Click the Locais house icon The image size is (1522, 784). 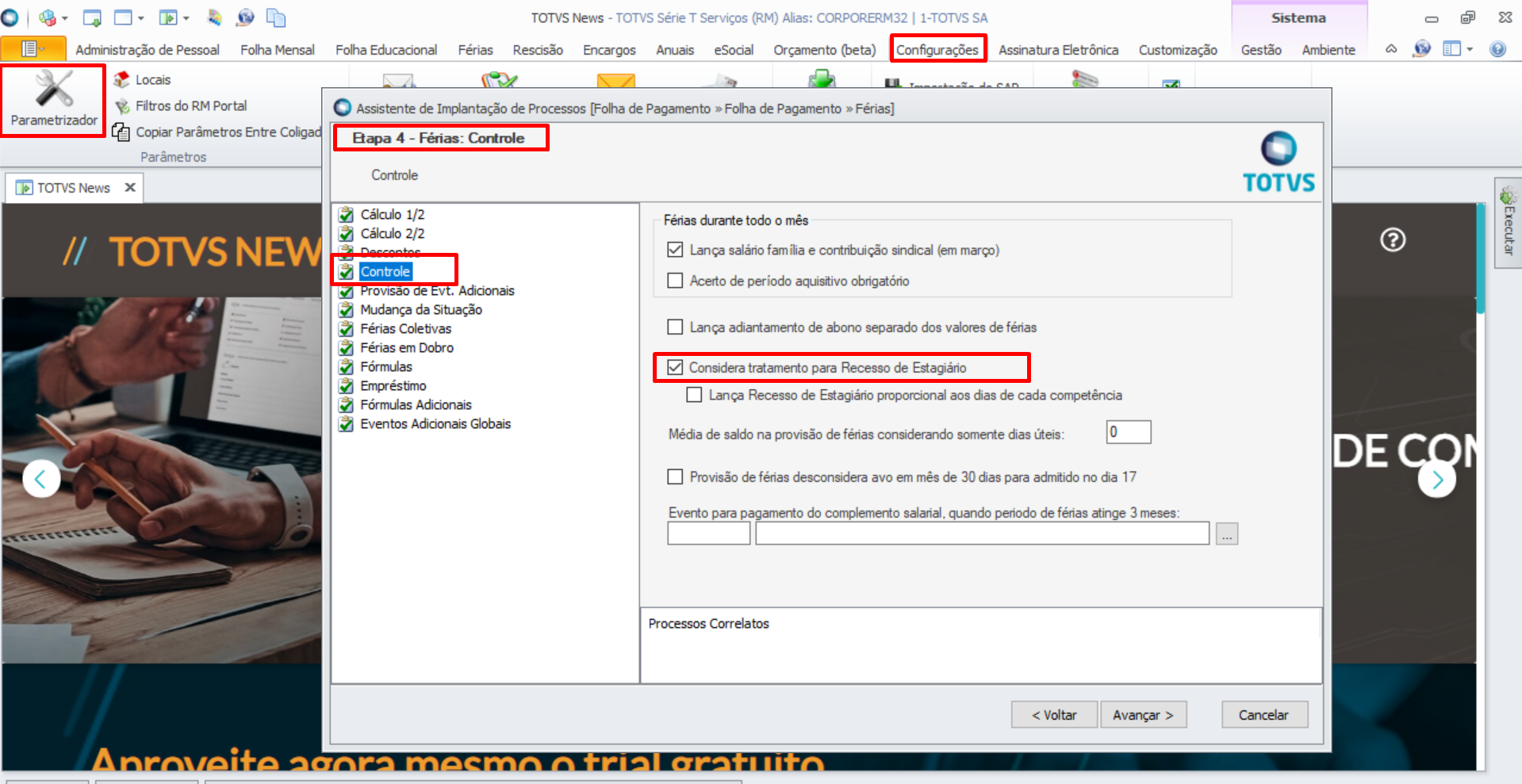tap(121, 79)
